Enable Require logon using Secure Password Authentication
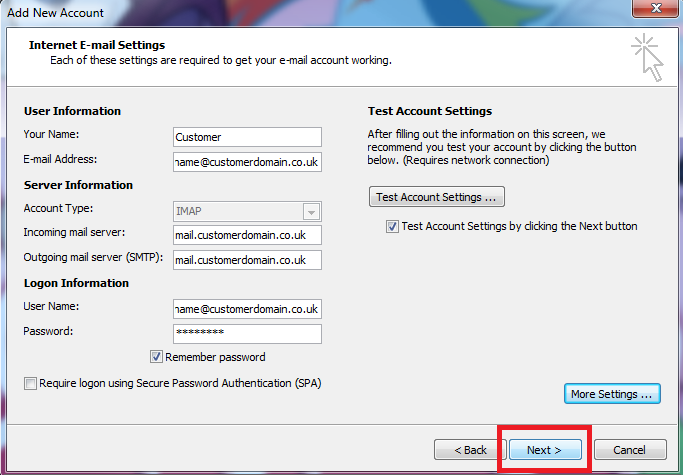The height and width of the screenshot is (475, 683). point(30,383)
